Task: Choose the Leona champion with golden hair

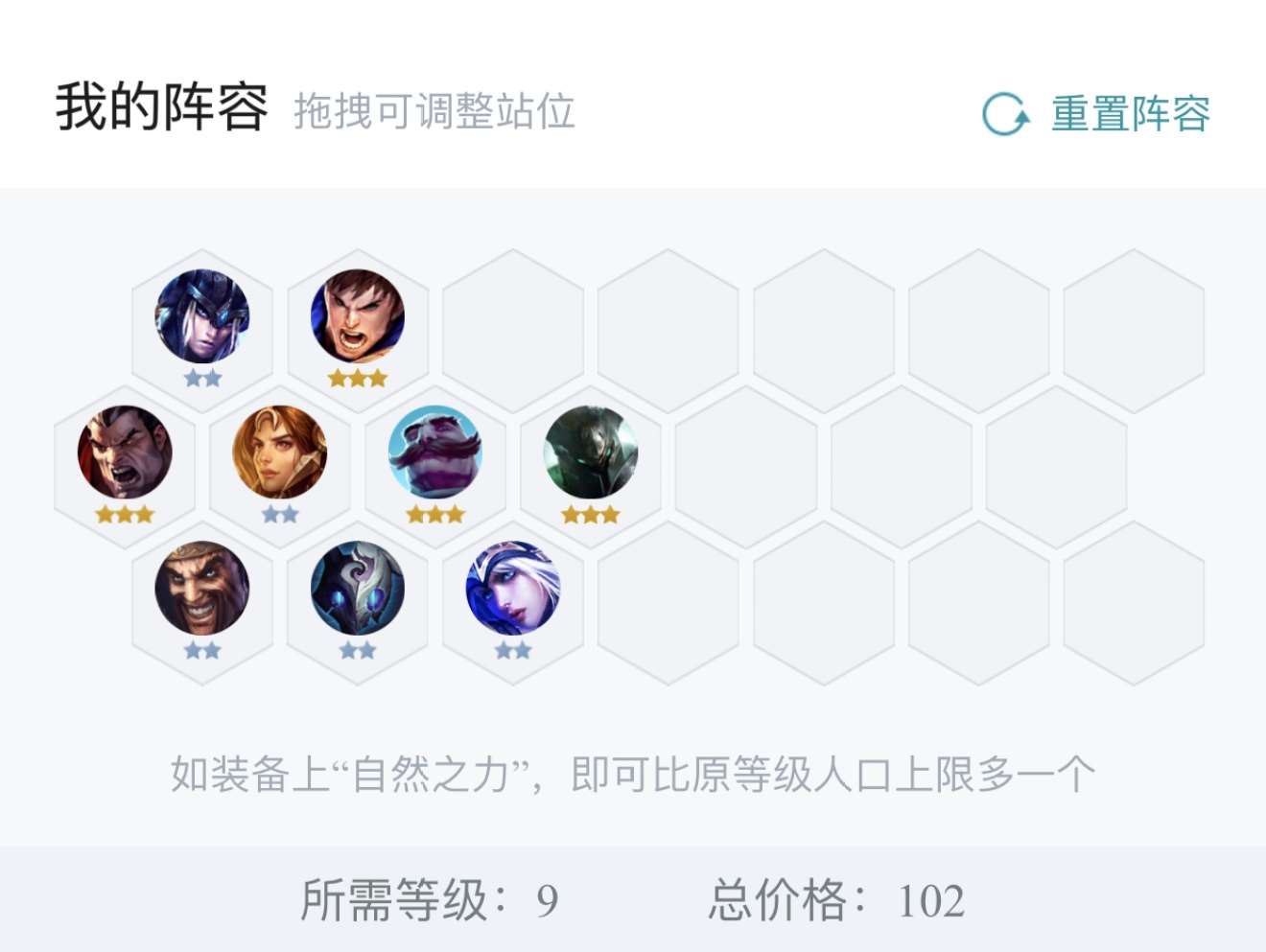Action: pos(280,453)
